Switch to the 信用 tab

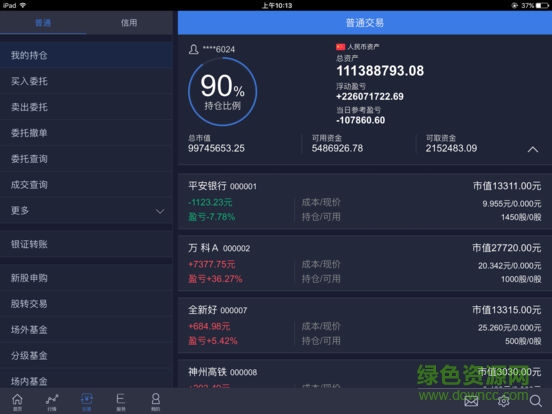(129, 23)
